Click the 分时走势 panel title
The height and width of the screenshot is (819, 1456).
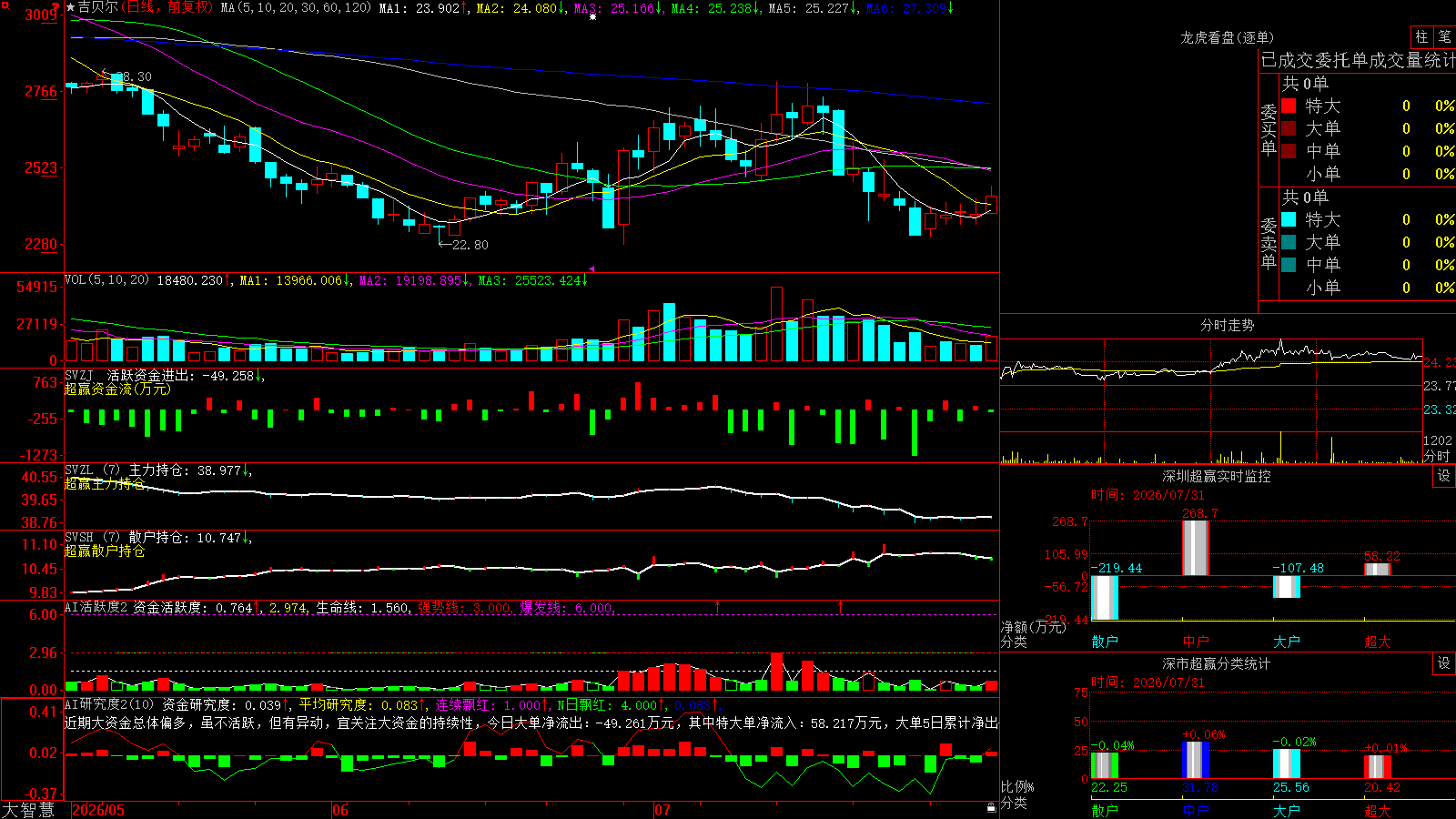[x=1227, y=325]
